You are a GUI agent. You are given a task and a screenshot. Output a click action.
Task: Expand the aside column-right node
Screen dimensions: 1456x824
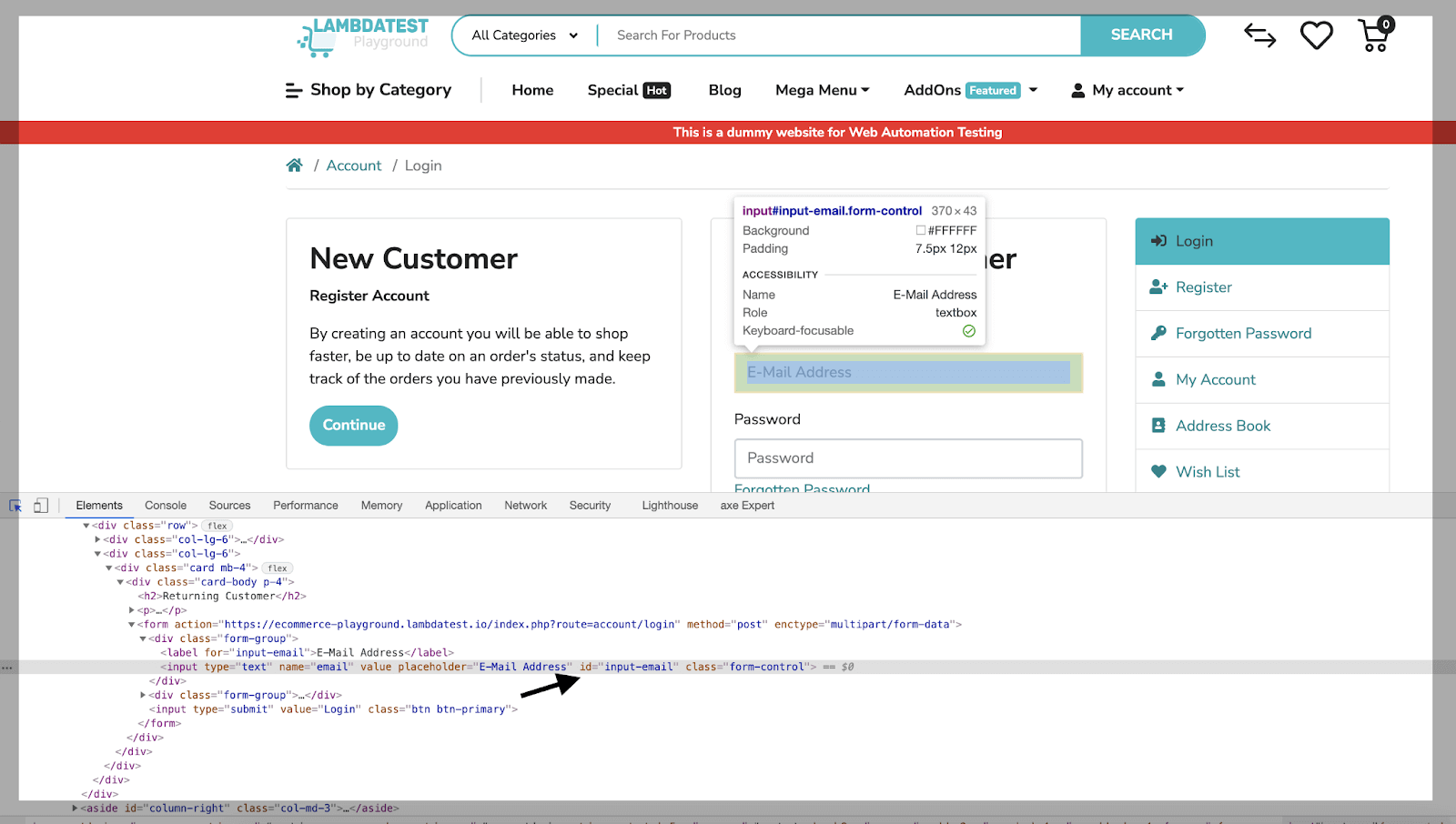(75, 809)
